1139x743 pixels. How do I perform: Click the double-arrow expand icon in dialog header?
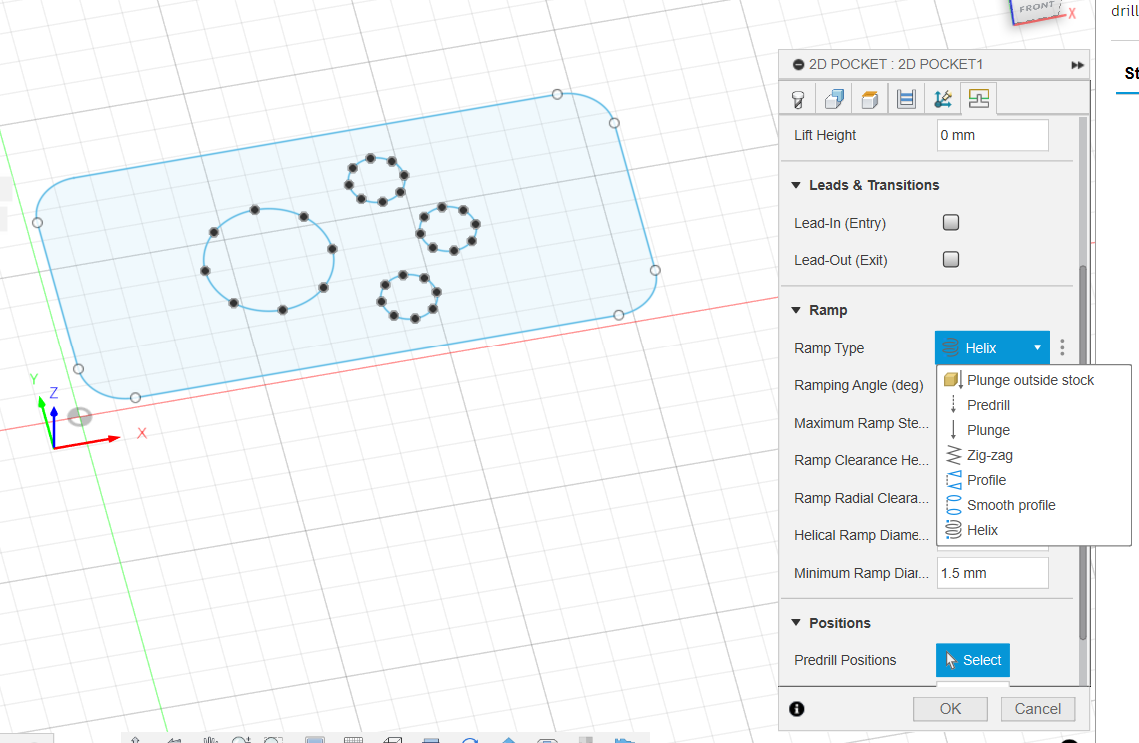tap(1077, 65)
